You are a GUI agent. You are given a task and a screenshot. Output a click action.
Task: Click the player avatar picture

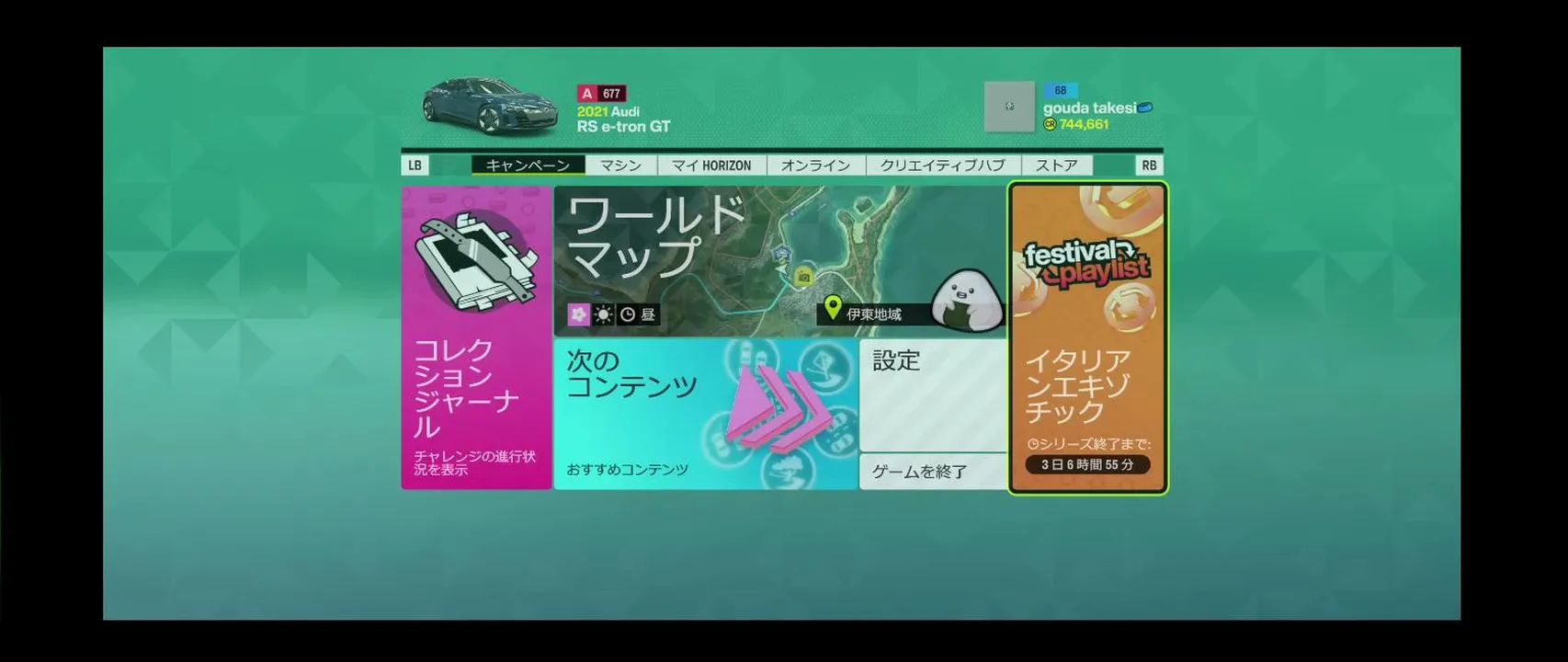click(x=1009, y=107)
